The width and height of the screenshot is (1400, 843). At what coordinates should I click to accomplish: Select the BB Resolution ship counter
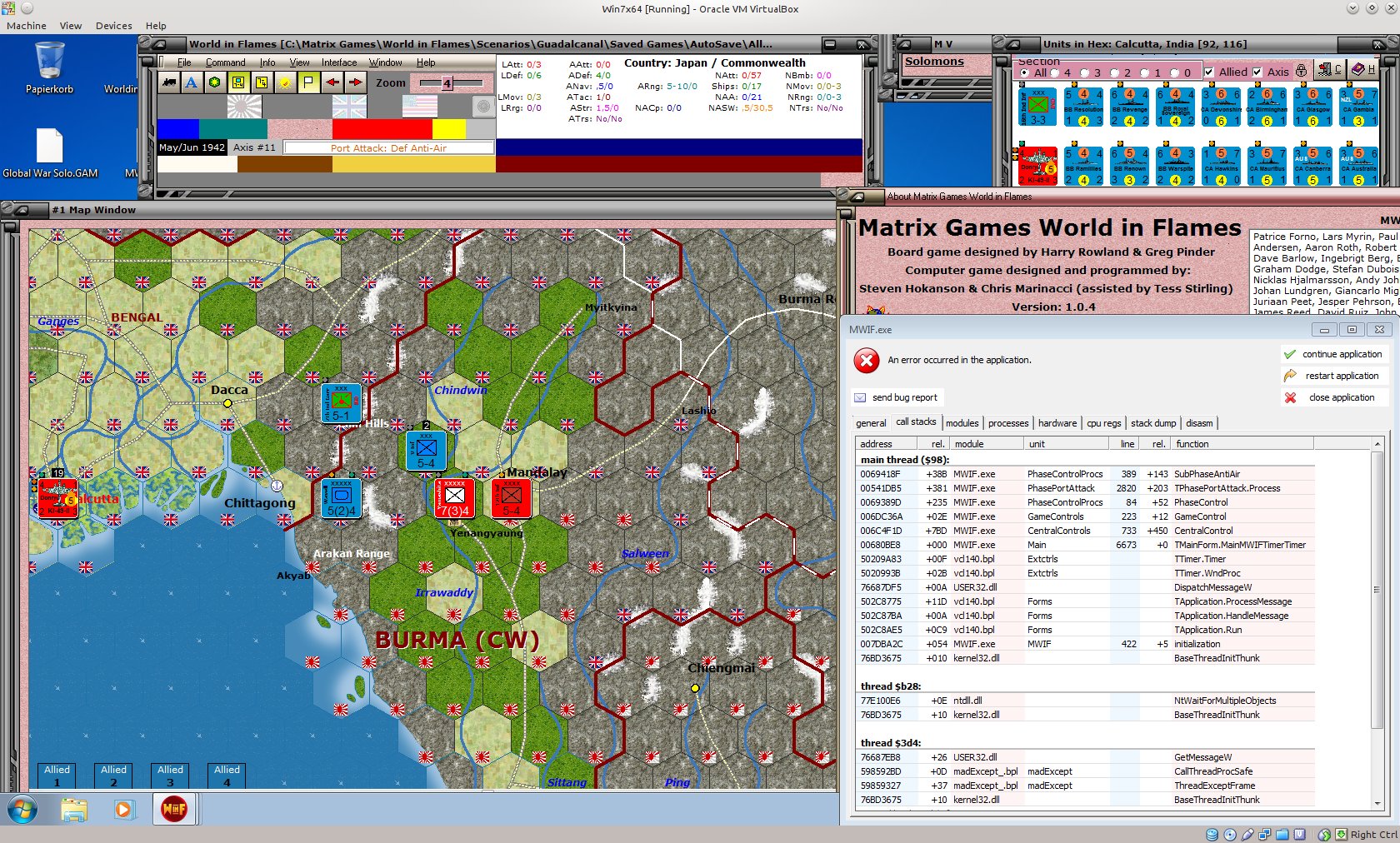(x=1083, y=107)
